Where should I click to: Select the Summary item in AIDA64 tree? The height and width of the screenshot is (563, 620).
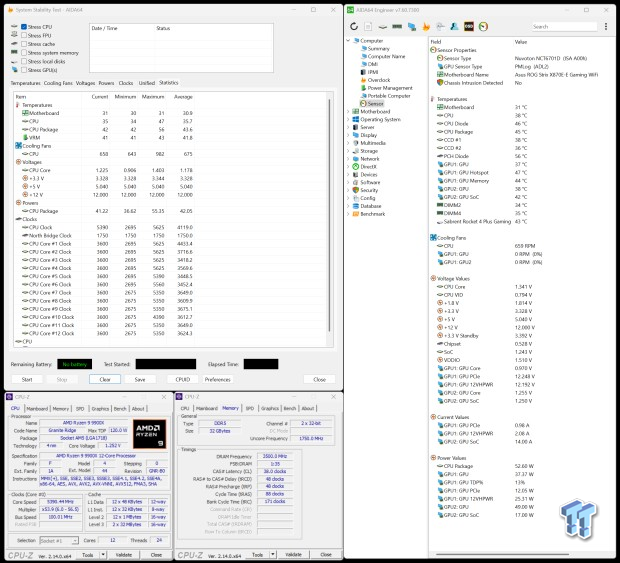point(378,49)
